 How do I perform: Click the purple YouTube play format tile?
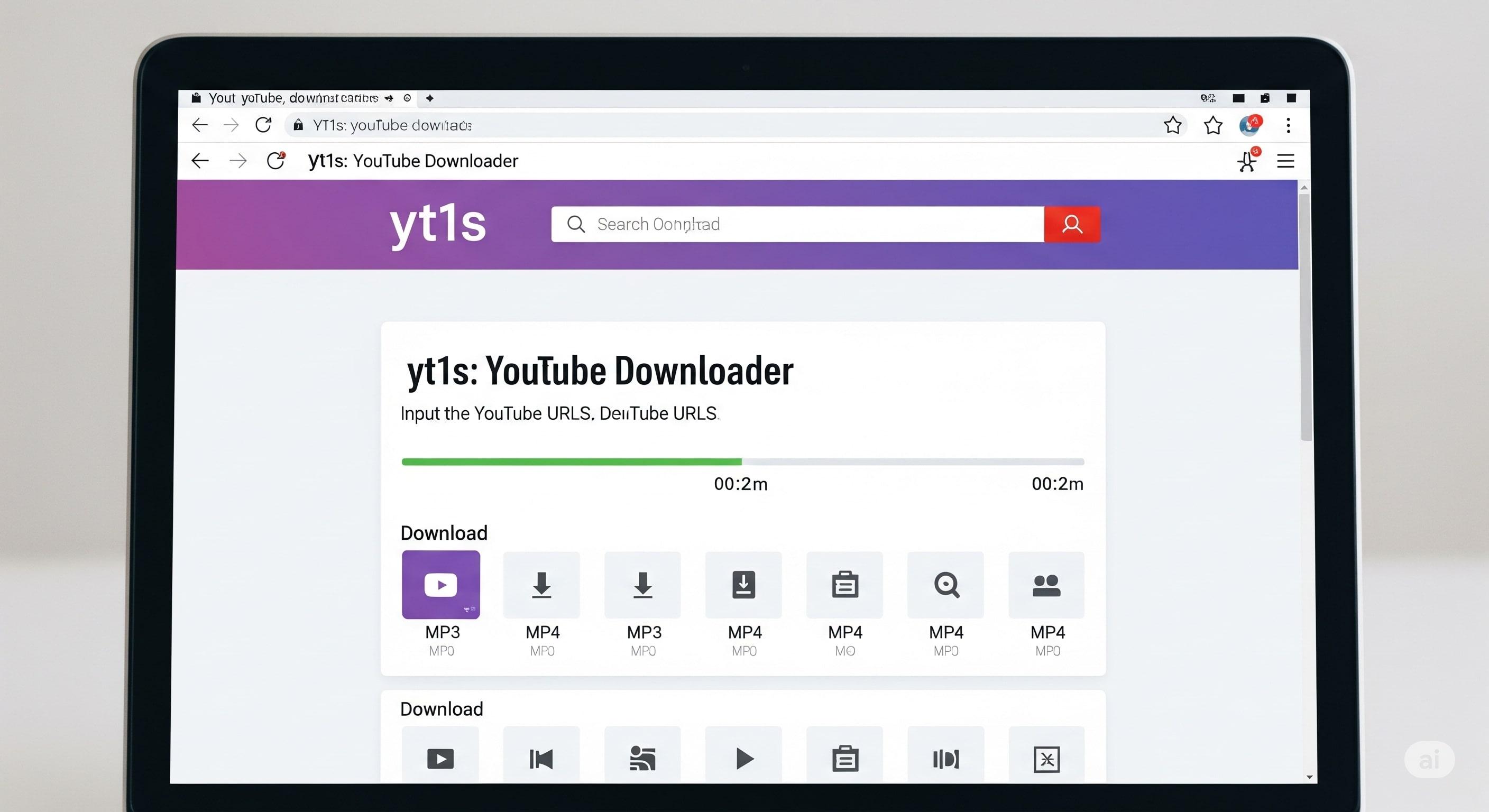pos(440,584)
